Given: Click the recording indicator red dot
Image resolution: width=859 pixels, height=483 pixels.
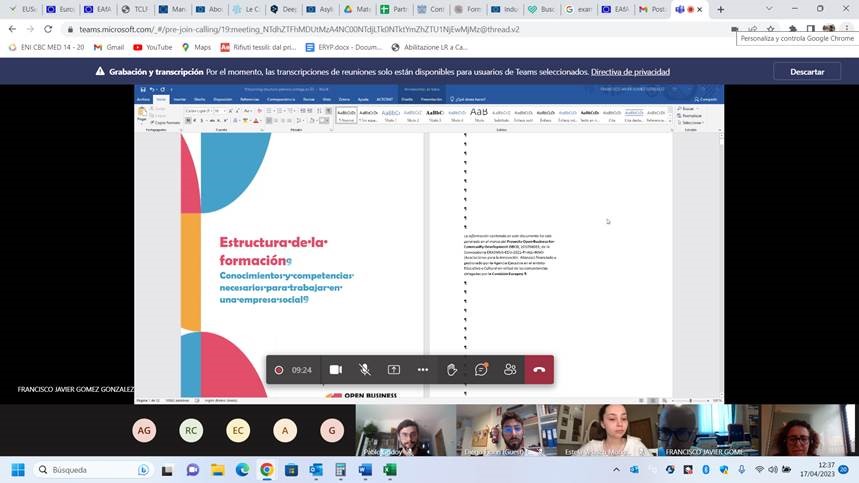Looking at the screenshot, I should (278, 370).
